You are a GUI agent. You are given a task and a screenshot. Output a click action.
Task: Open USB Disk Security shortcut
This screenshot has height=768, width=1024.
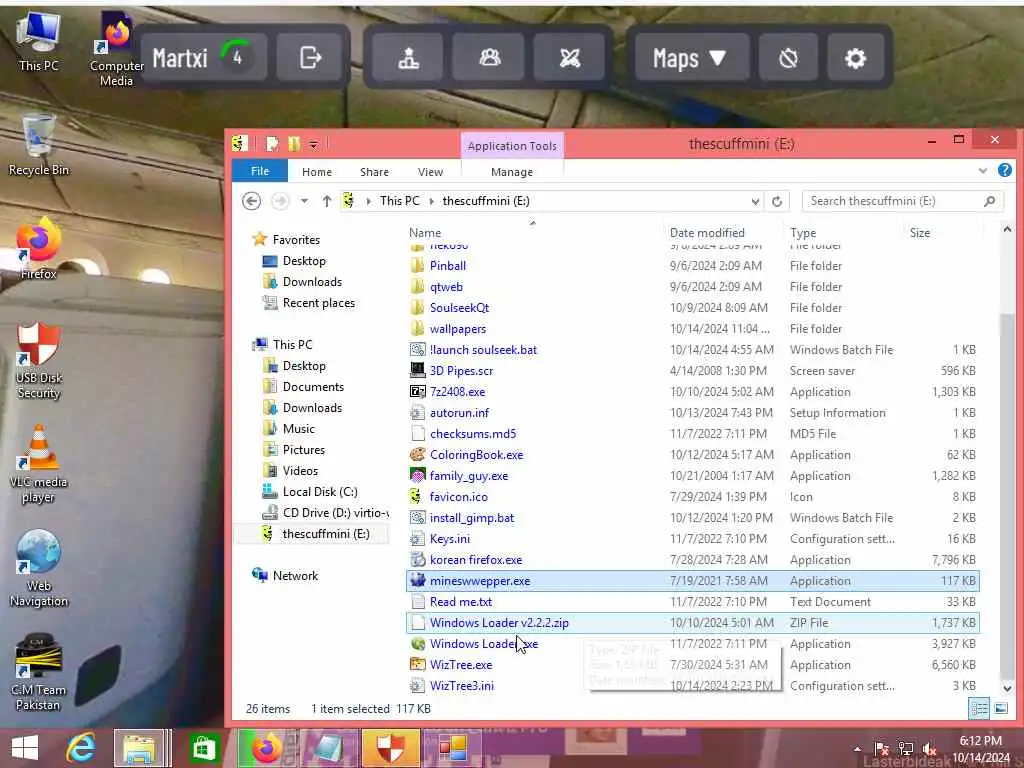coord(39,360)
